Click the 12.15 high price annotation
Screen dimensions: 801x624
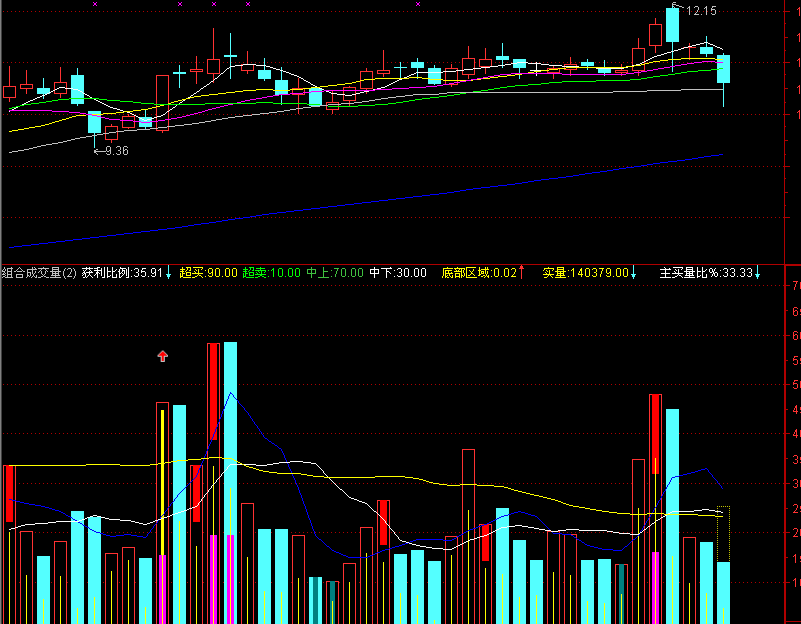(x=701, y=11)
